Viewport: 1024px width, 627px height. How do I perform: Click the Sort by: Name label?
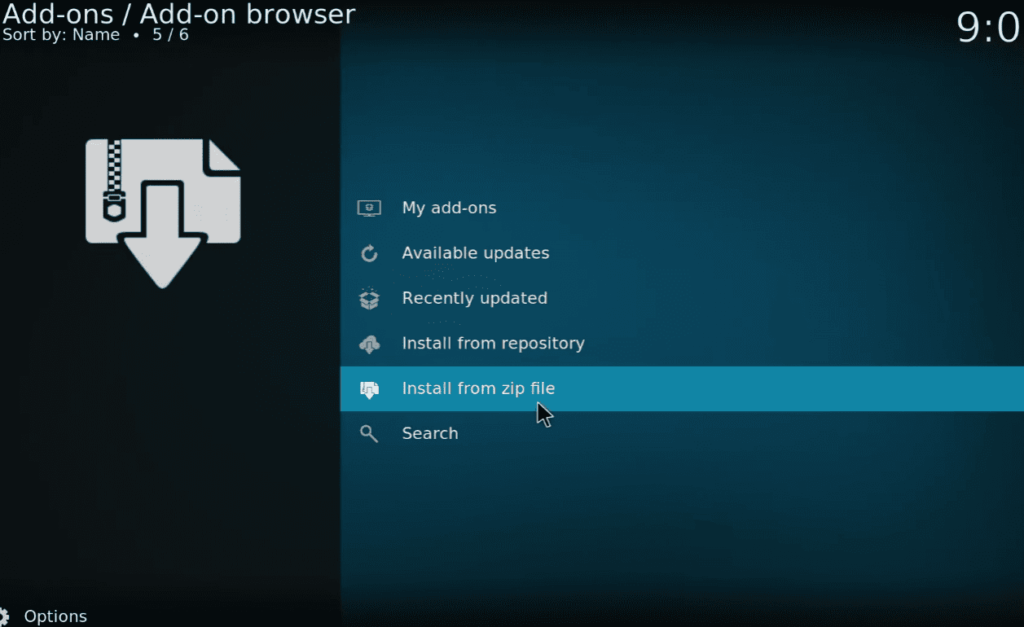click(x=61, y=35)
